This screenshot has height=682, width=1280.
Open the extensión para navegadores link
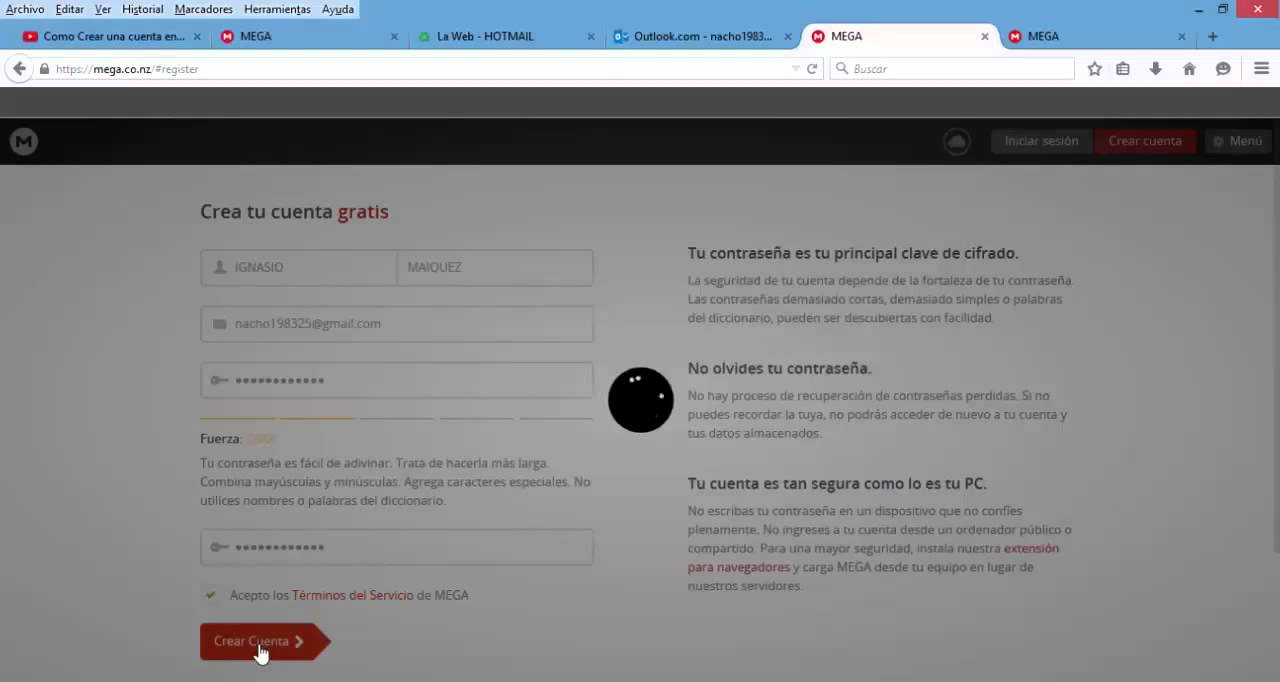[873, 558]
